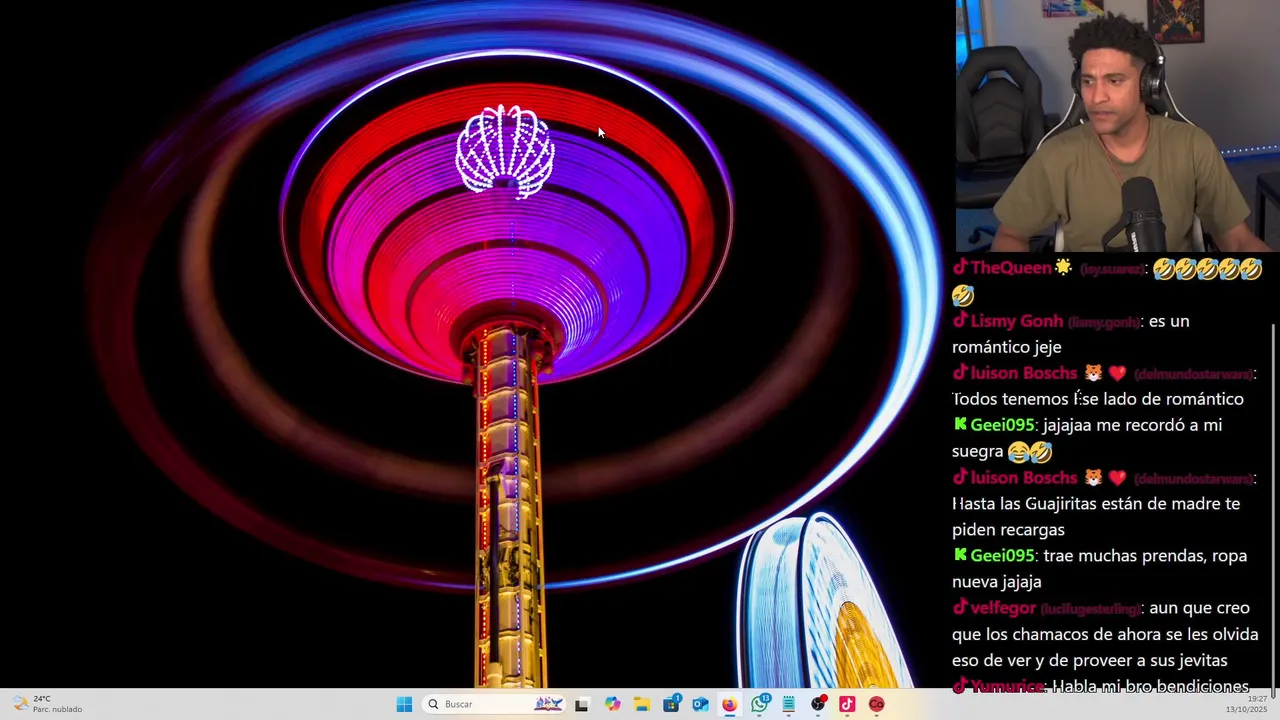
Task: Open OBS Studio from the taskbar
Action: point(818,704)
